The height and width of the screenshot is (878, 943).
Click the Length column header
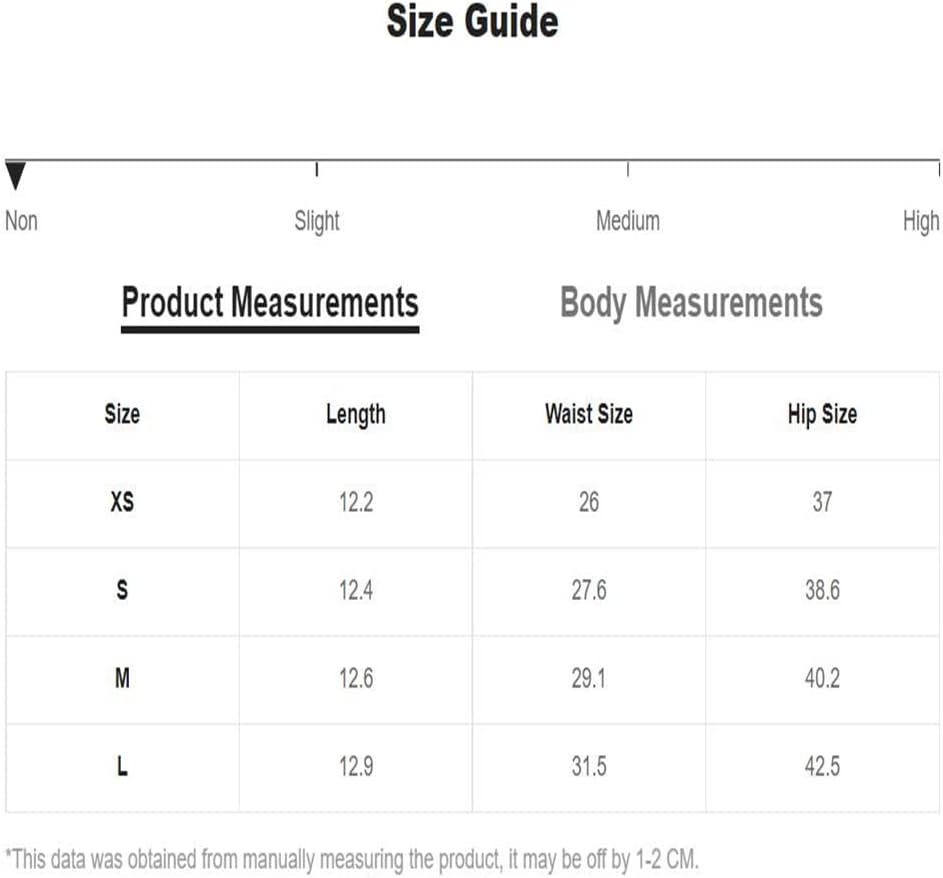(x=355, y=415)
